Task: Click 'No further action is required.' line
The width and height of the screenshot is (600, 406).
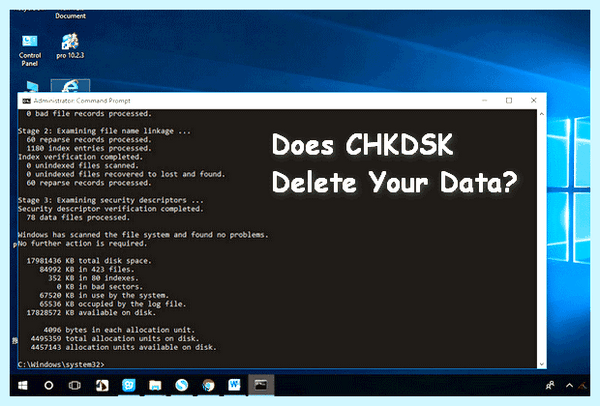Action: point(82,243)
